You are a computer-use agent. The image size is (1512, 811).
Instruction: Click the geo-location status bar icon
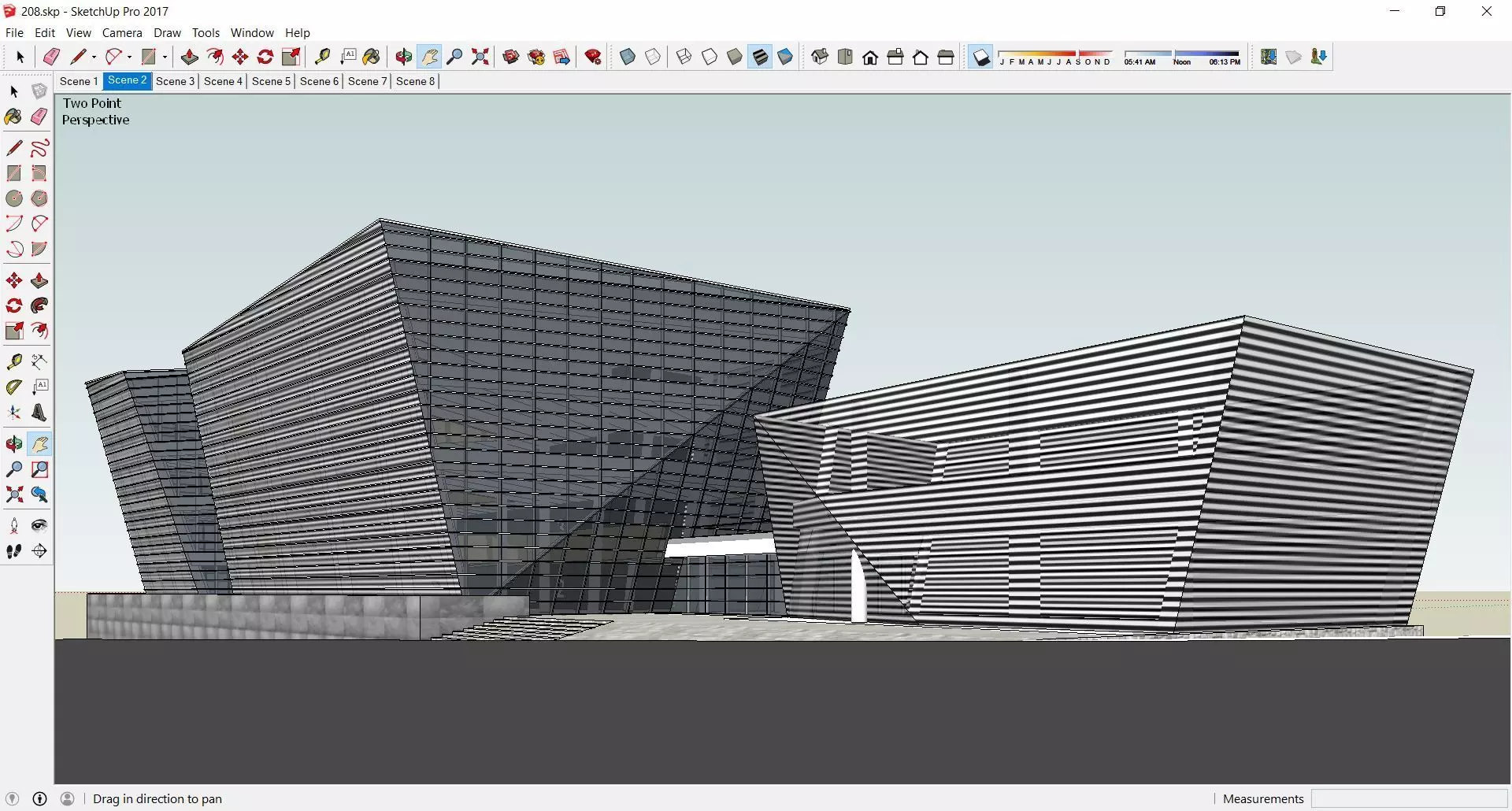click(x=12, y=798)
